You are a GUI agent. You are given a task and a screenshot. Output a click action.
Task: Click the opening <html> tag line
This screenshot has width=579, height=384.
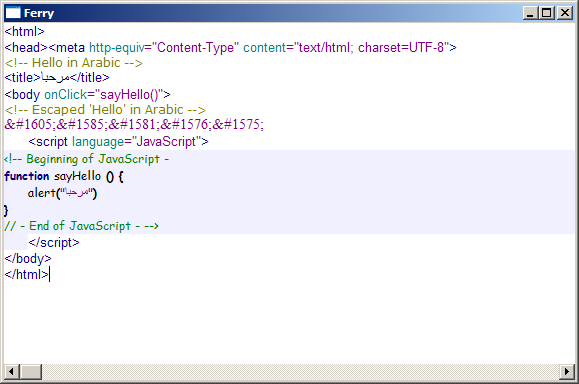coord(24,32)
